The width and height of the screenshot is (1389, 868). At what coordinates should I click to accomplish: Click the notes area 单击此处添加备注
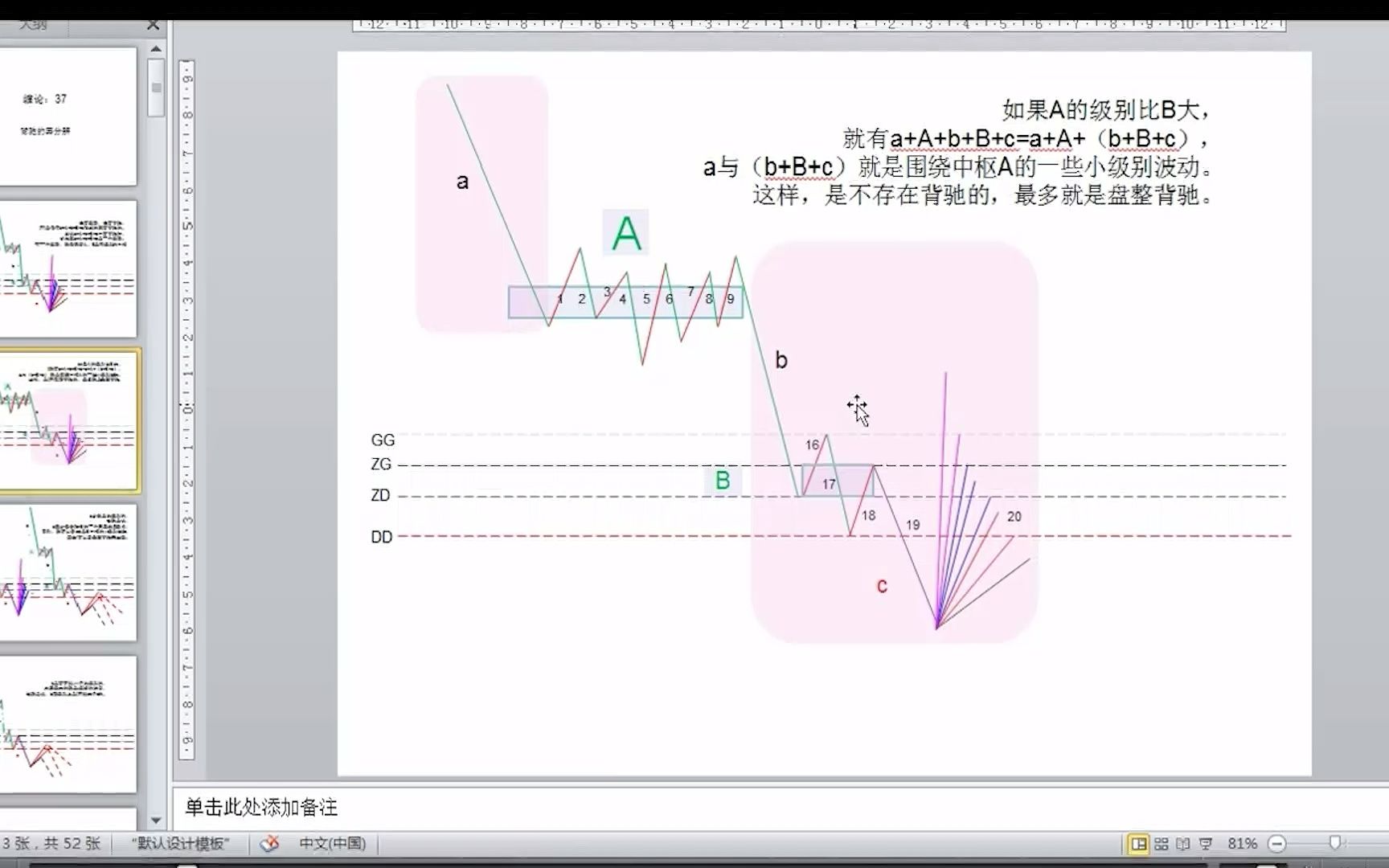click(261, 807)
